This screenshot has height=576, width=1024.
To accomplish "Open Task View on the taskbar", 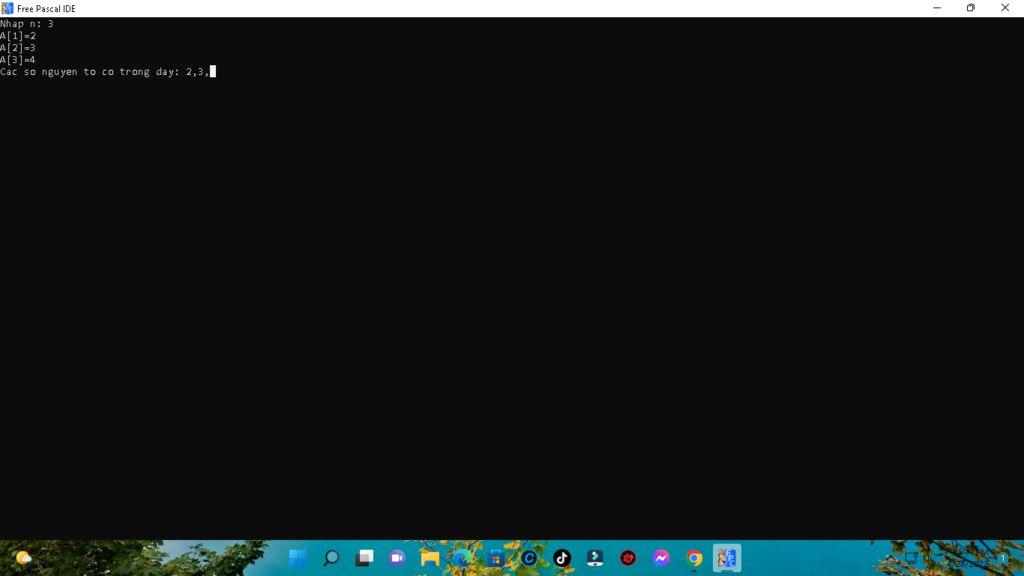I will [x=364, y=558].
